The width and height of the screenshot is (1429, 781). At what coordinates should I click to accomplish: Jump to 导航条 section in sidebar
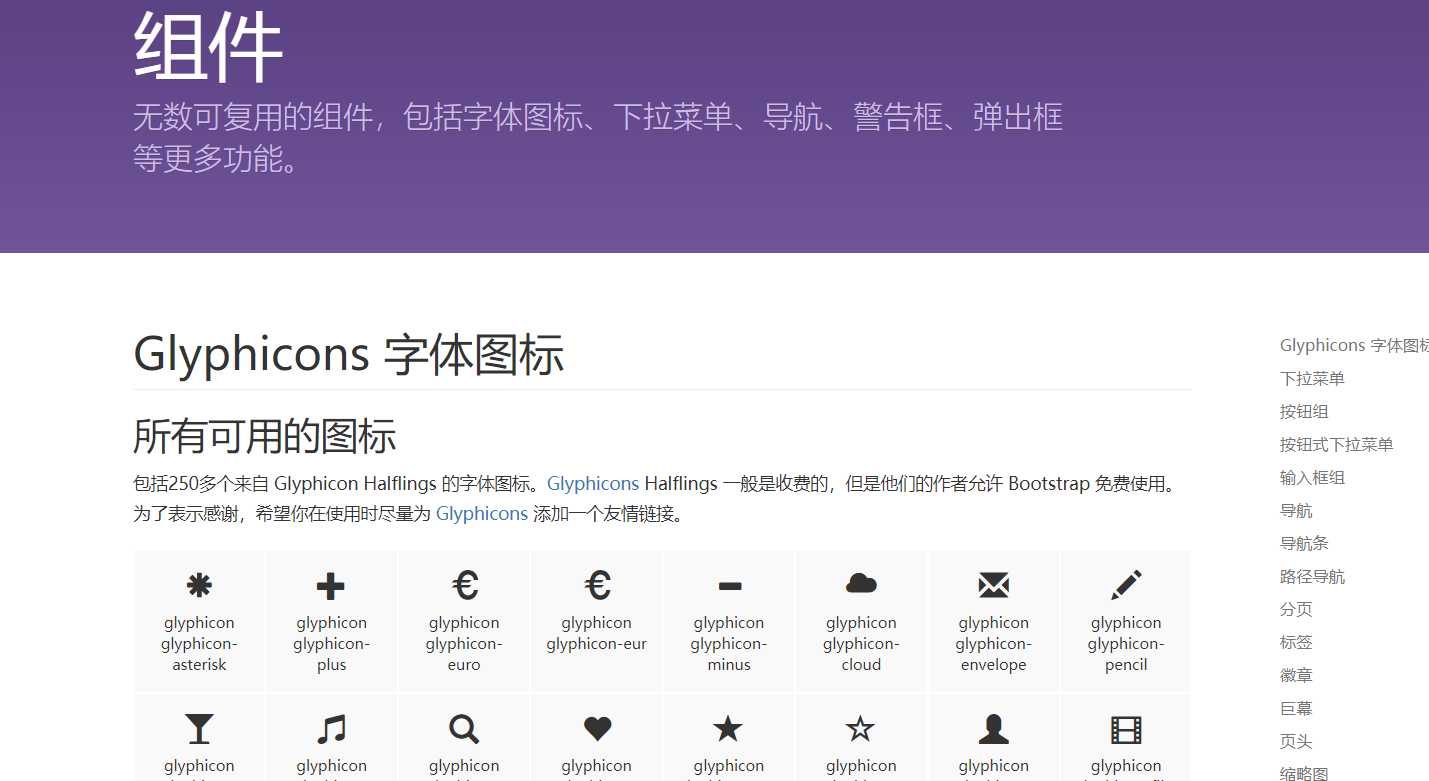(1304, 543)
